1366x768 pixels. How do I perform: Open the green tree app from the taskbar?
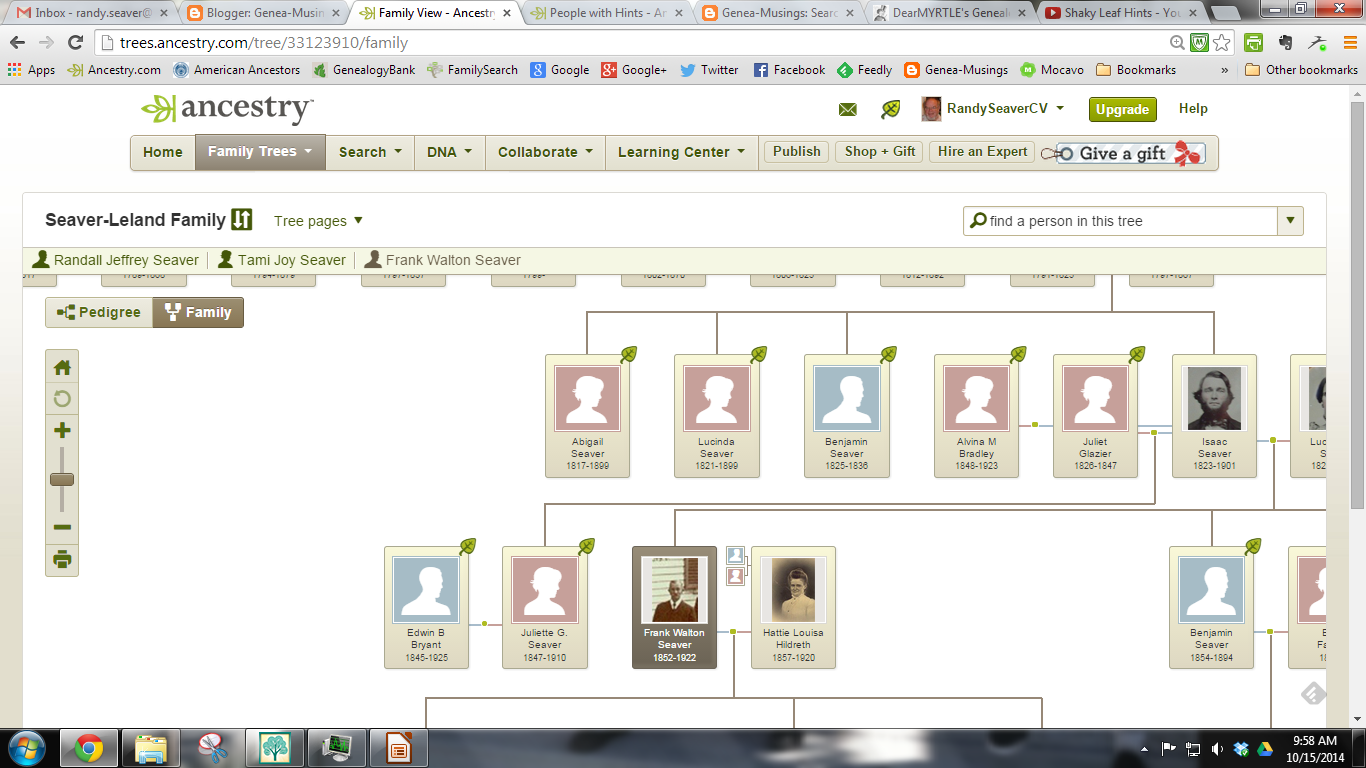pyautogui.click(x=275, y=747)
